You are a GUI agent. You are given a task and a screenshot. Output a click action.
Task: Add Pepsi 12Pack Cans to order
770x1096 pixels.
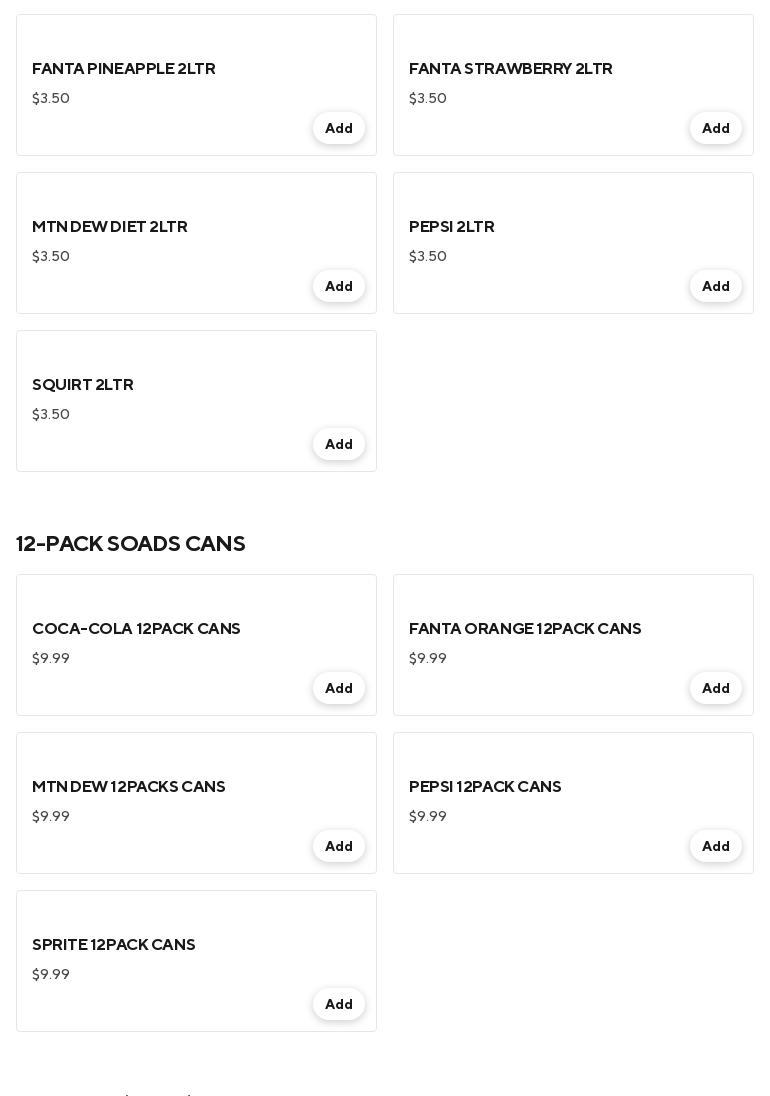click(x=715, y=846)
